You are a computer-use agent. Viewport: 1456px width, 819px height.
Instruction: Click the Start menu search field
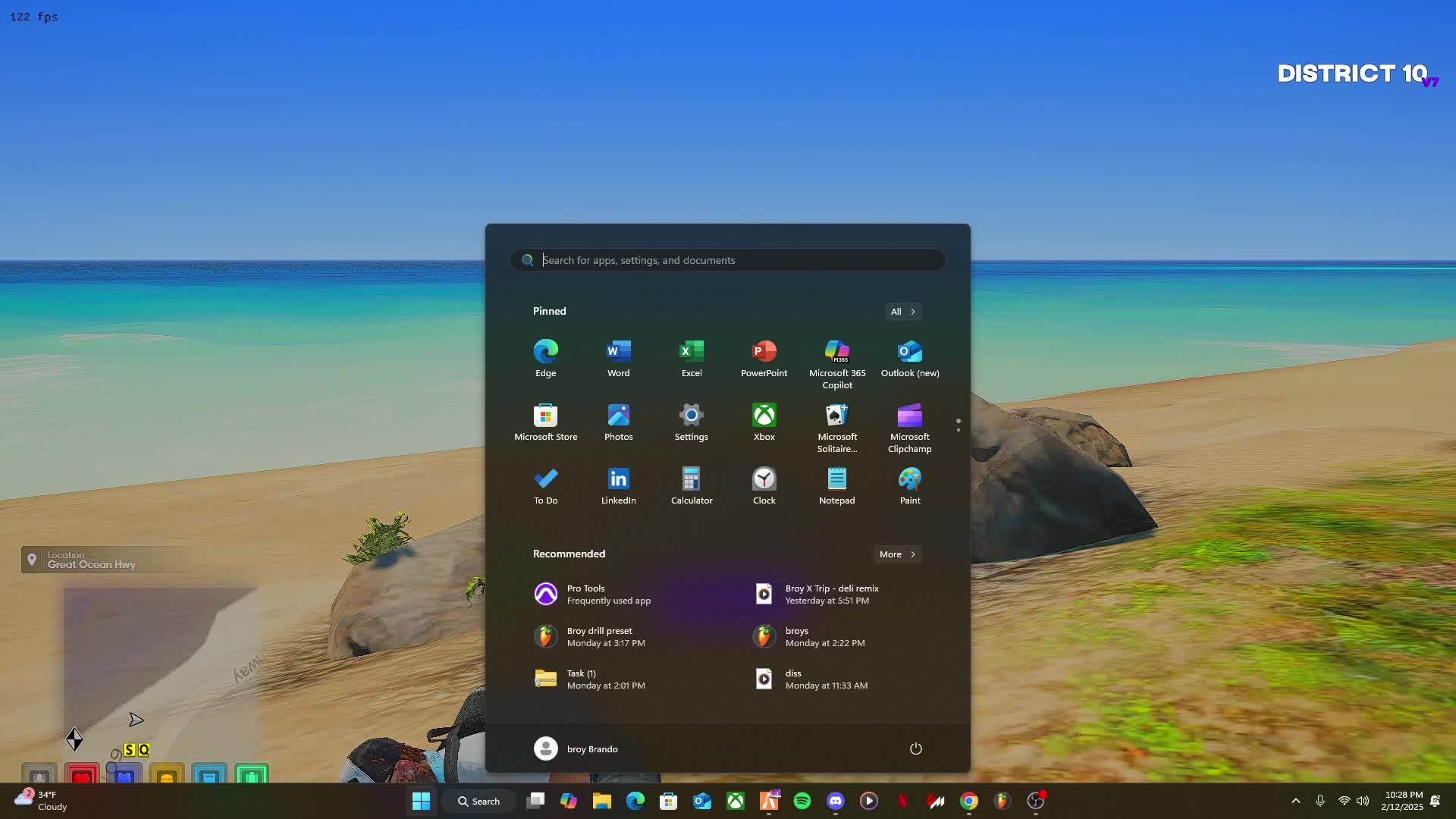click(727, 260)
